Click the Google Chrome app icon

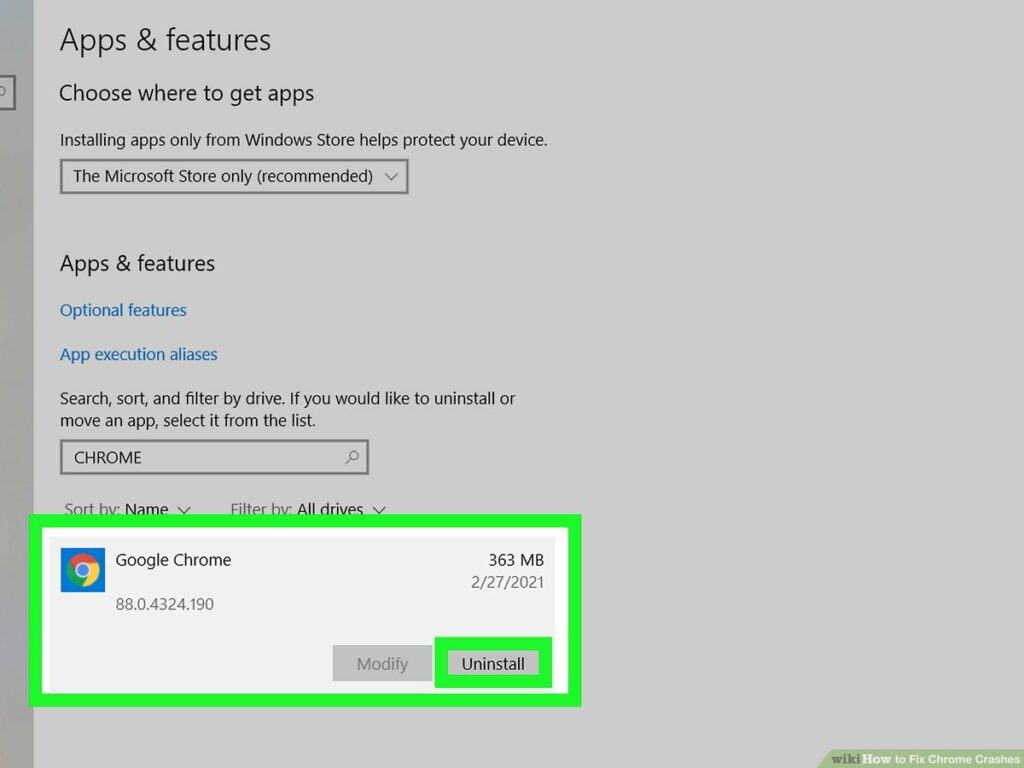click(83, 570)
